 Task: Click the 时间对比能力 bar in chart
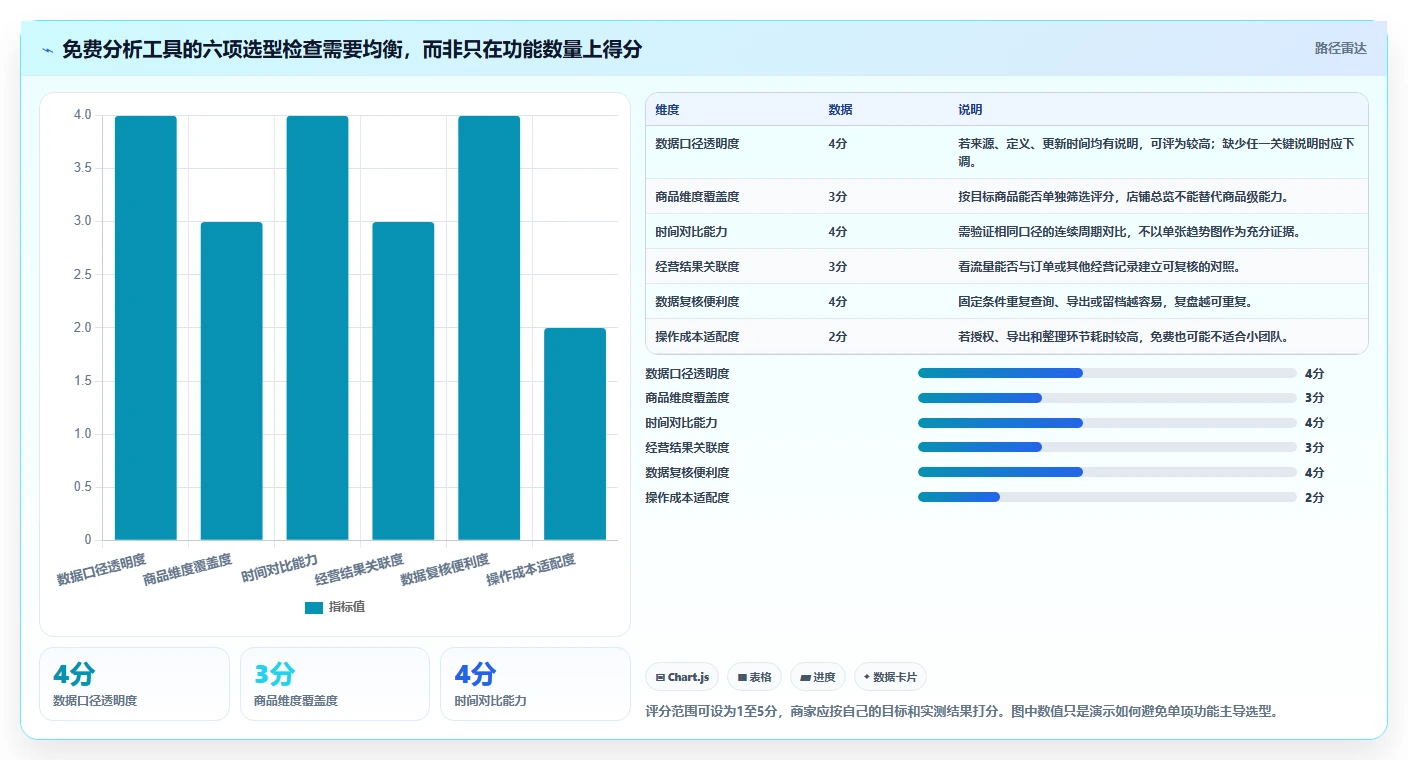(318, 328)
